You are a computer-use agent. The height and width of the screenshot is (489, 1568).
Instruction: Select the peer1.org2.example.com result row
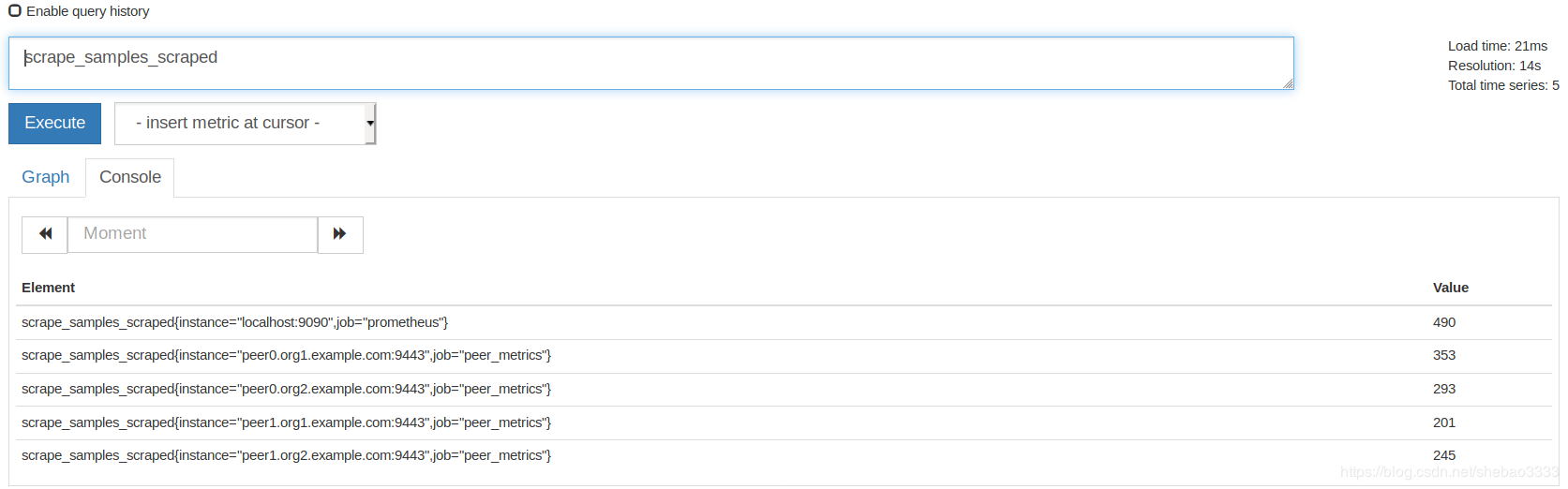pos(286,455)
